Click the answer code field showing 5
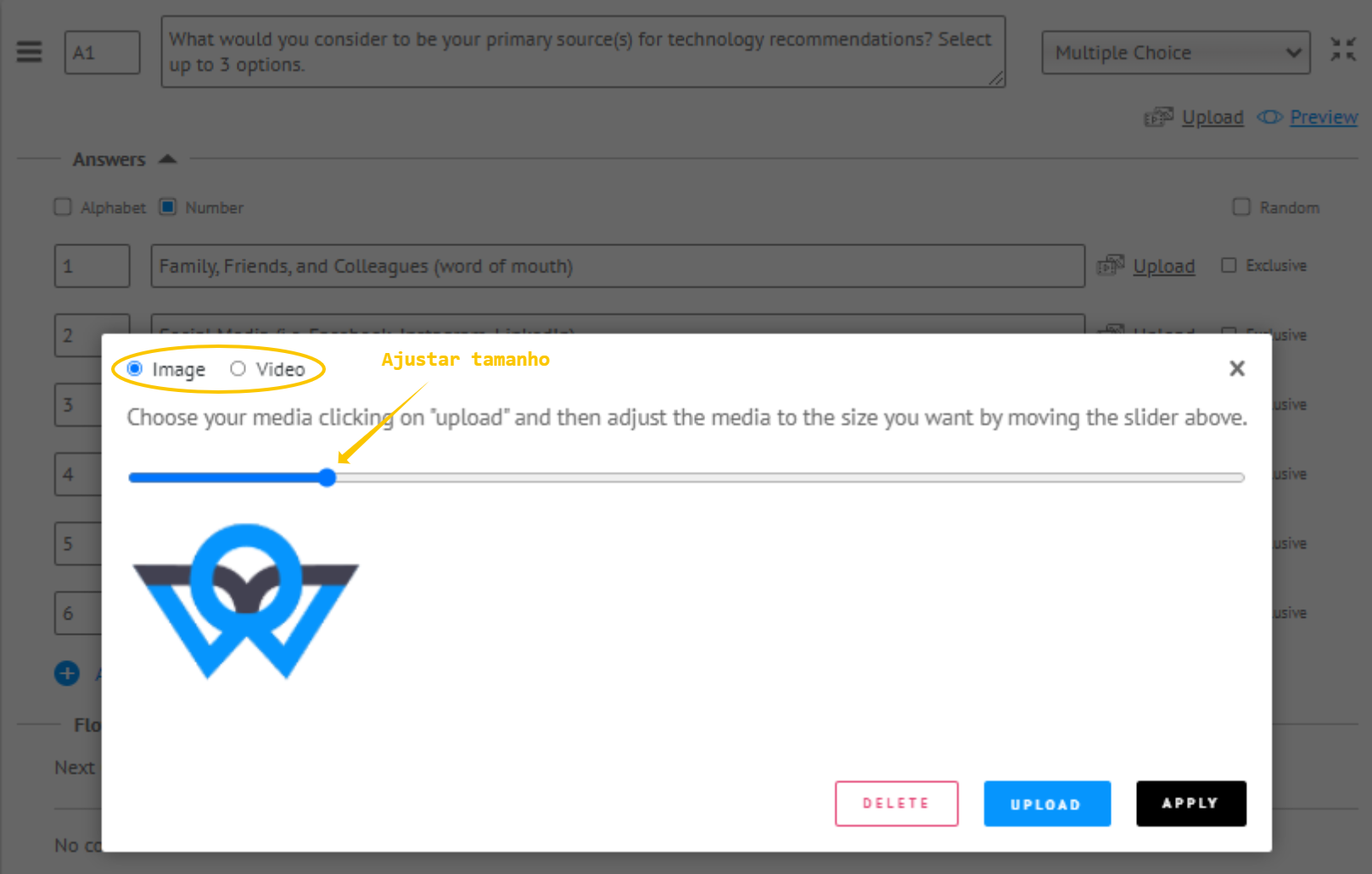This screenshot has height=874, width=1372. (77, 544)
